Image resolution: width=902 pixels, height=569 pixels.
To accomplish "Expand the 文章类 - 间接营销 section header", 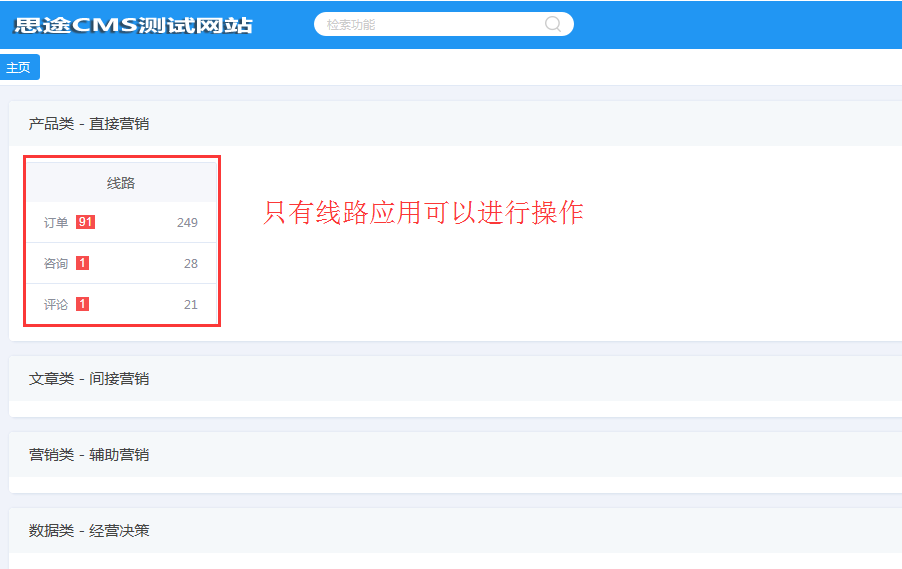I will 89,379.
